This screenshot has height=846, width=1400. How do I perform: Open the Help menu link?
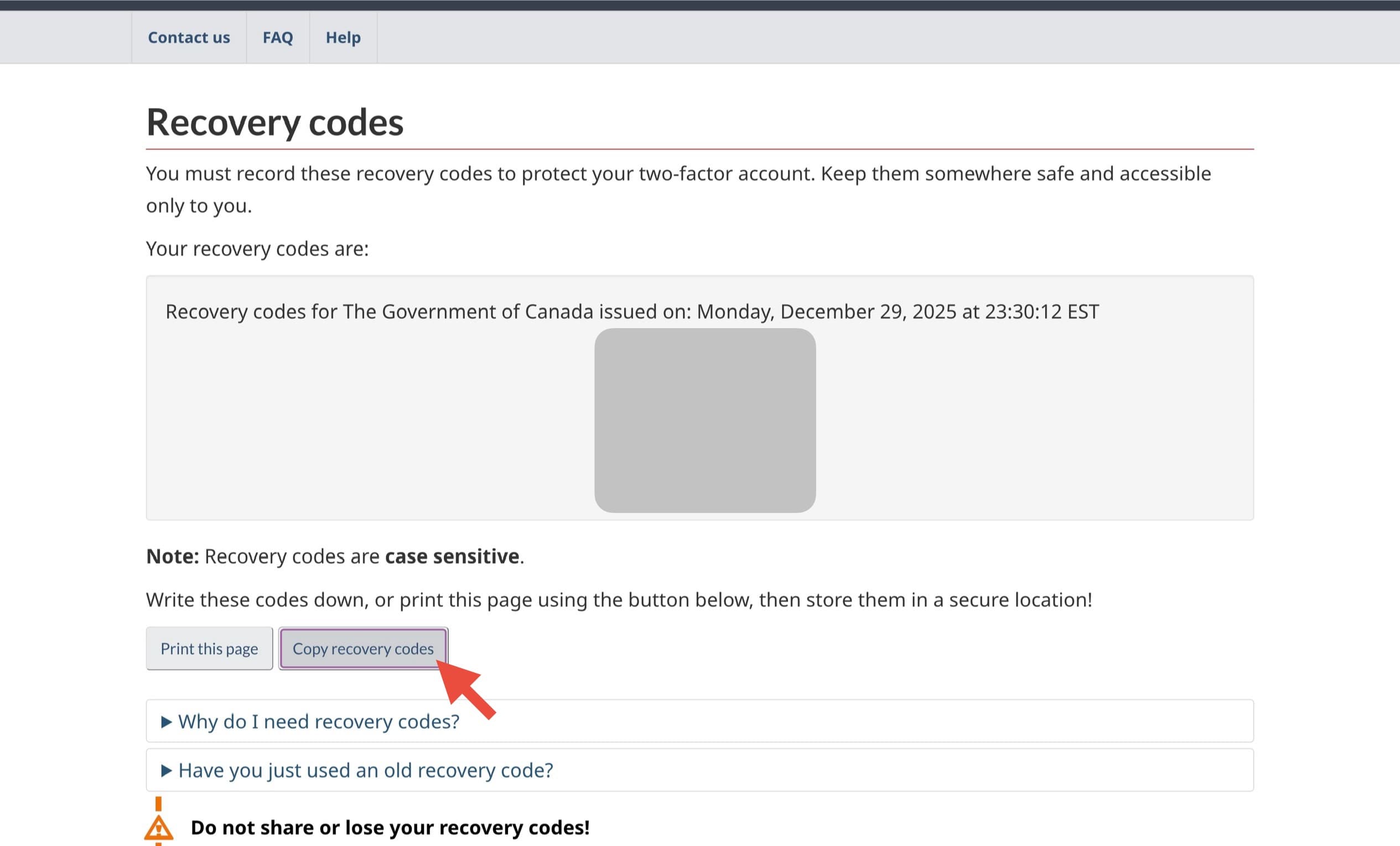point(343,38)
